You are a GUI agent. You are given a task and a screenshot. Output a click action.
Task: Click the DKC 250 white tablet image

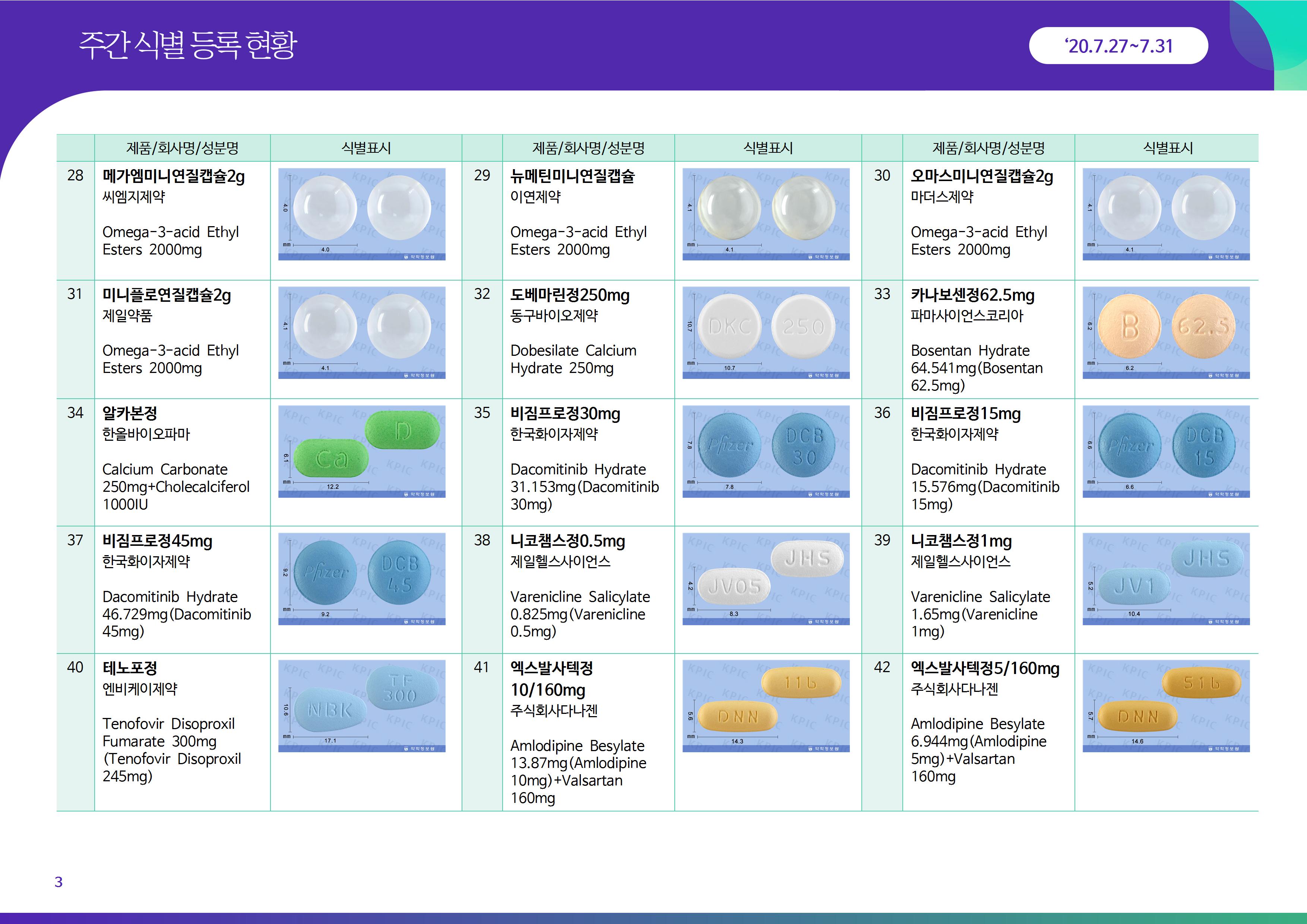tap(766, 332)
